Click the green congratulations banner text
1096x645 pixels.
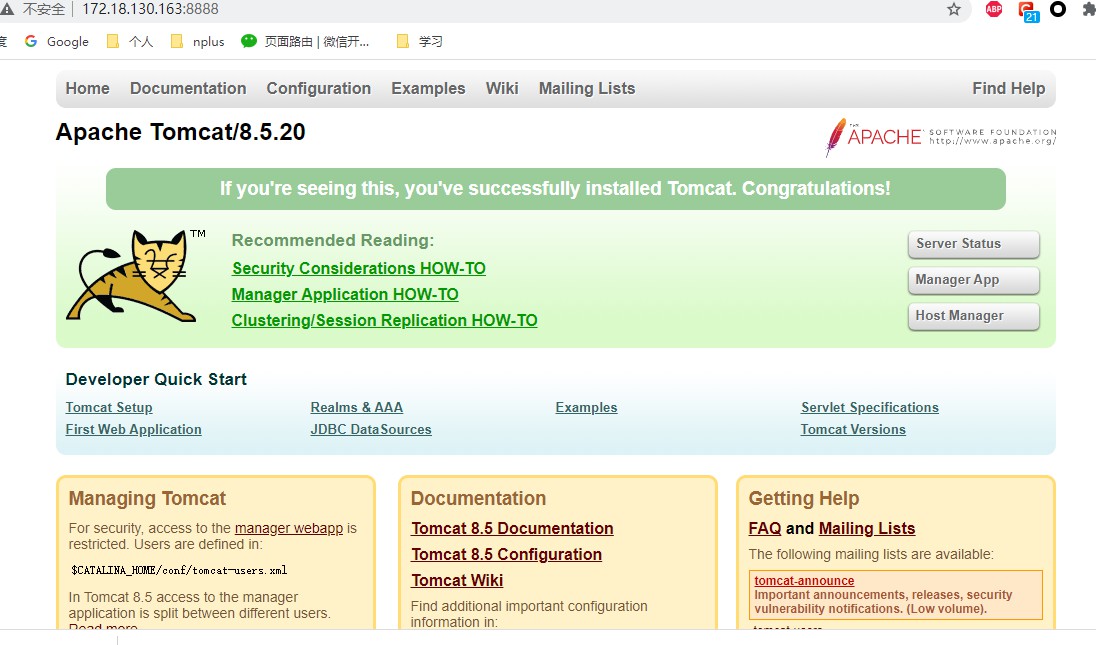click(x=556, y=189)
